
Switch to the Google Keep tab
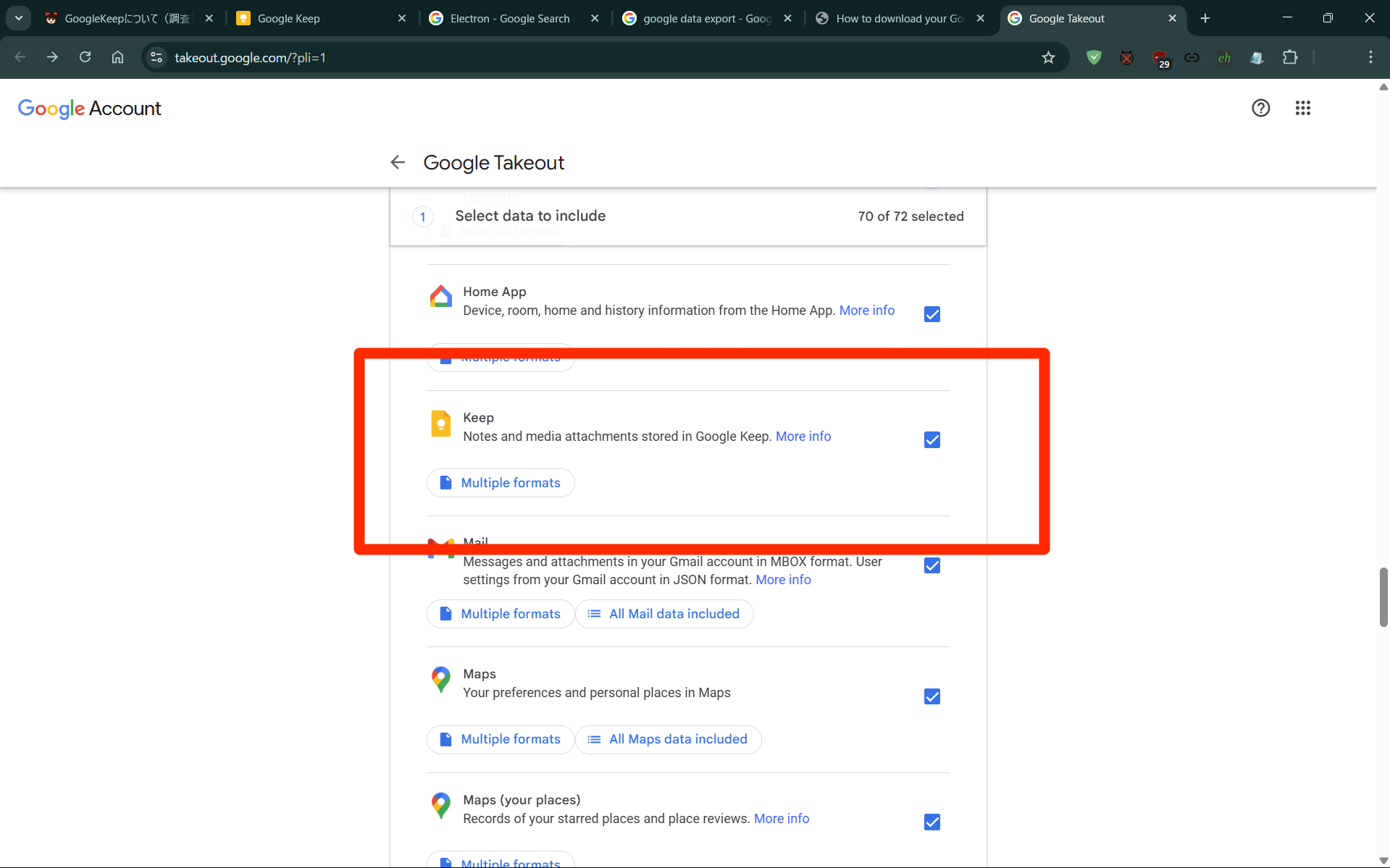(x=322, y=18)
